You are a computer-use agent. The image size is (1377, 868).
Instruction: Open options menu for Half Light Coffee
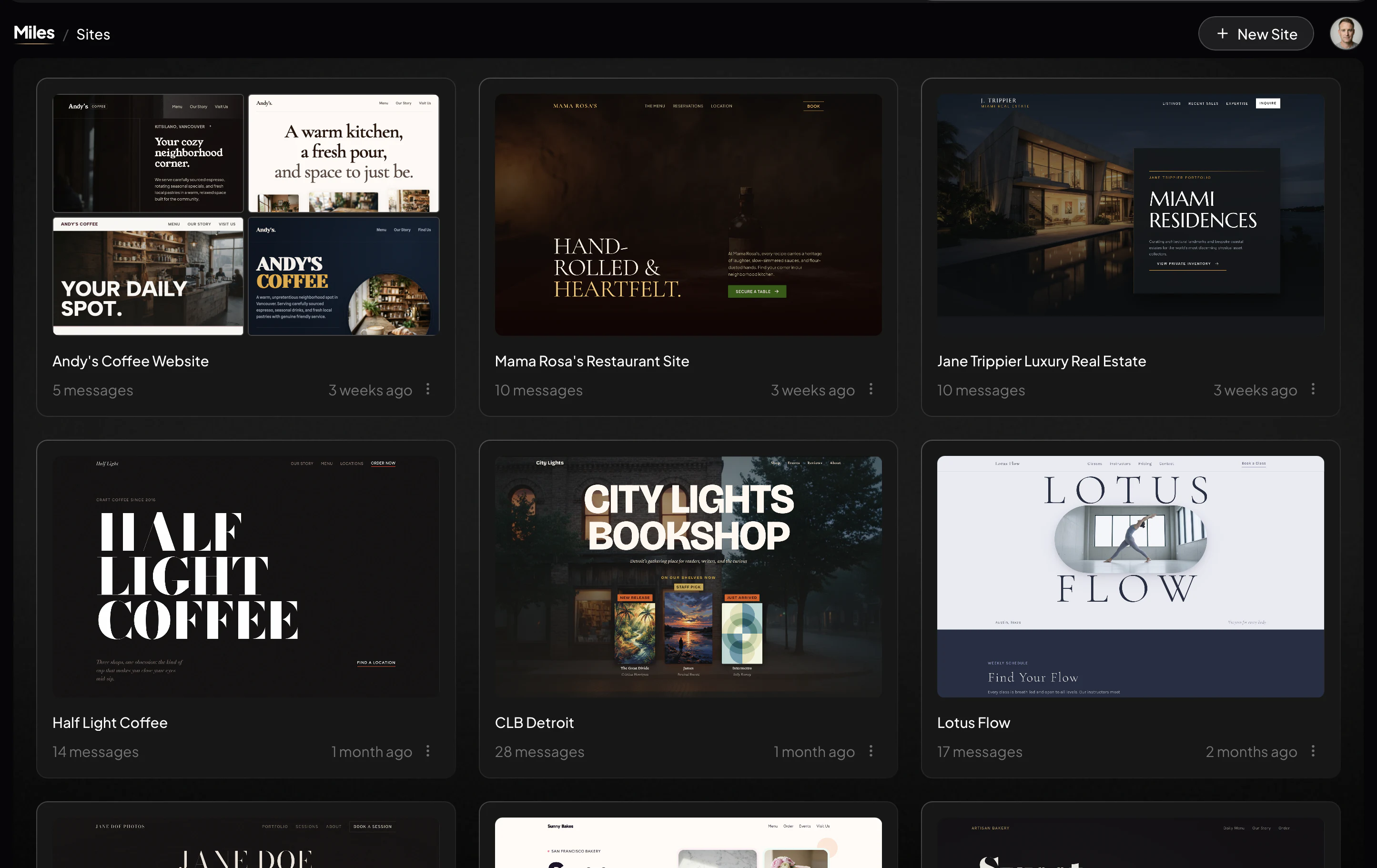(x=428, y=751)
